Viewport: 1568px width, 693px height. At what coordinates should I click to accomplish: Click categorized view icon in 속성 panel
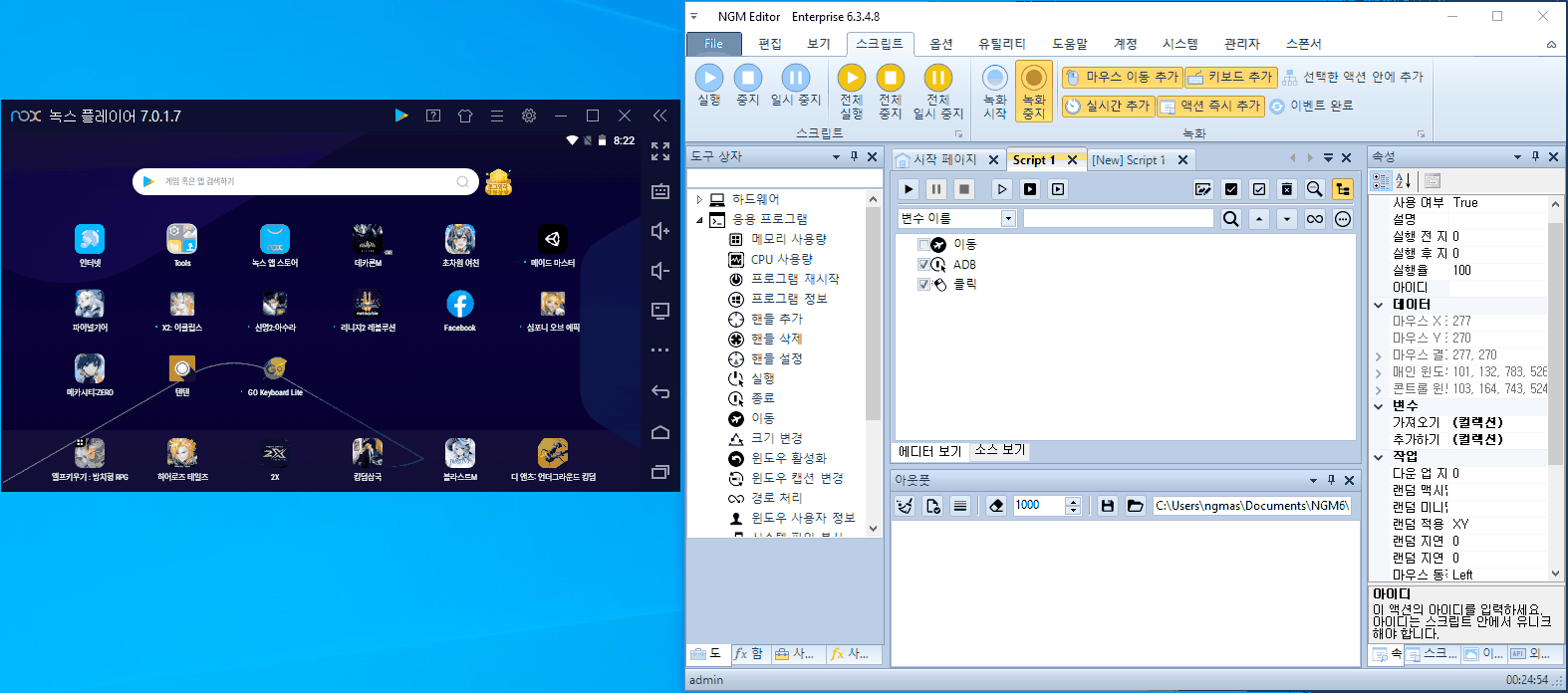(1381, 181)
